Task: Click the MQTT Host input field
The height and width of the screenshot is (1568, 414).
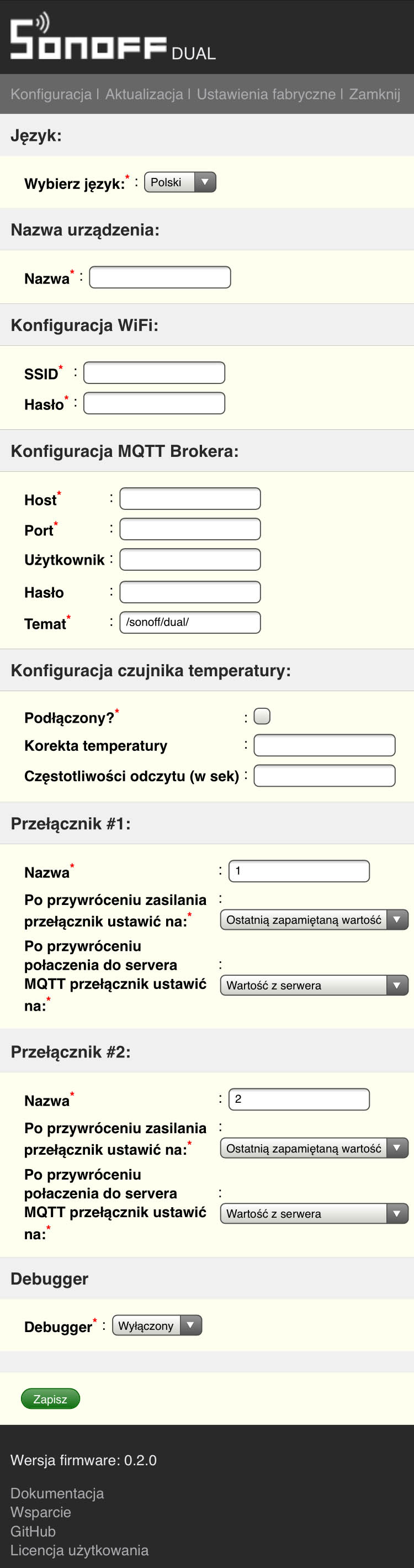Action: click(190, 498)
